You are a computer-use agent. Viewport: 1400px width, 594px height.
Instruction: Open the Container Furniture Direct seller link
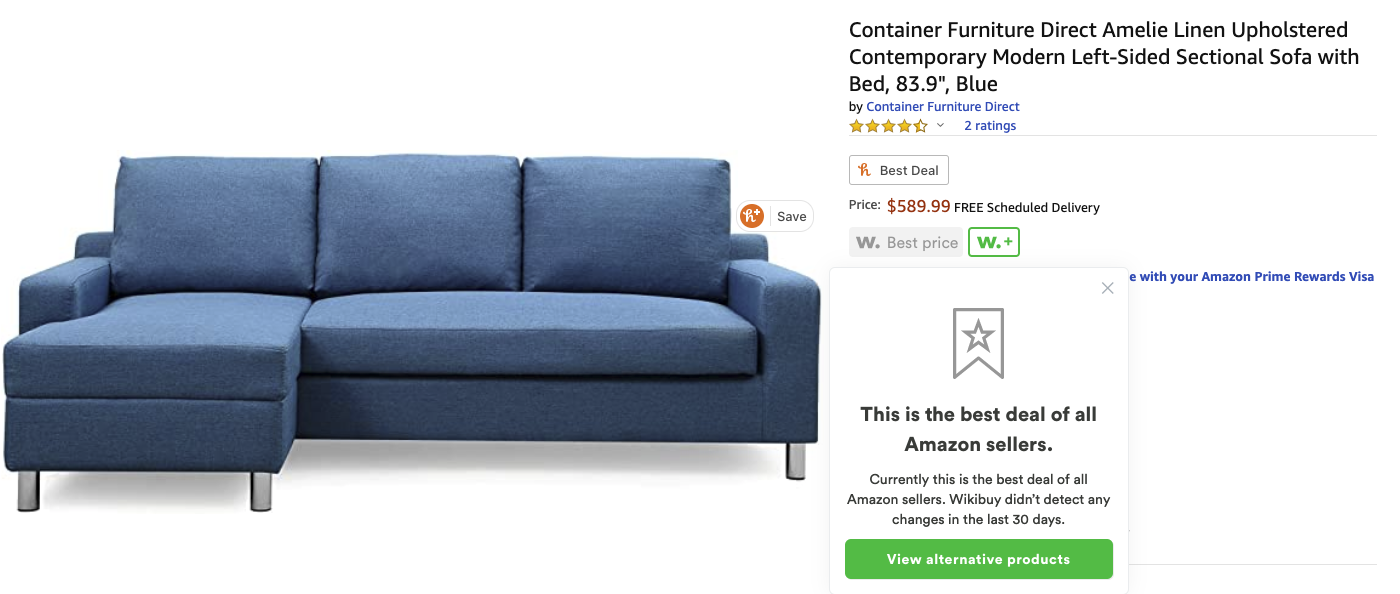click(943, 107)
